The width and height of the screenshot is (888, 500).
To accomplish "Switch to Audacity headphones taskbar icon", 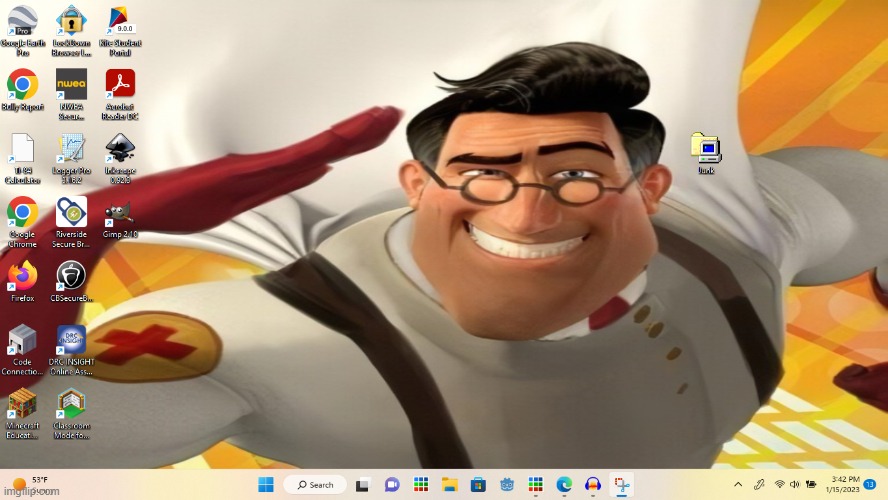I will coord(593,485).
